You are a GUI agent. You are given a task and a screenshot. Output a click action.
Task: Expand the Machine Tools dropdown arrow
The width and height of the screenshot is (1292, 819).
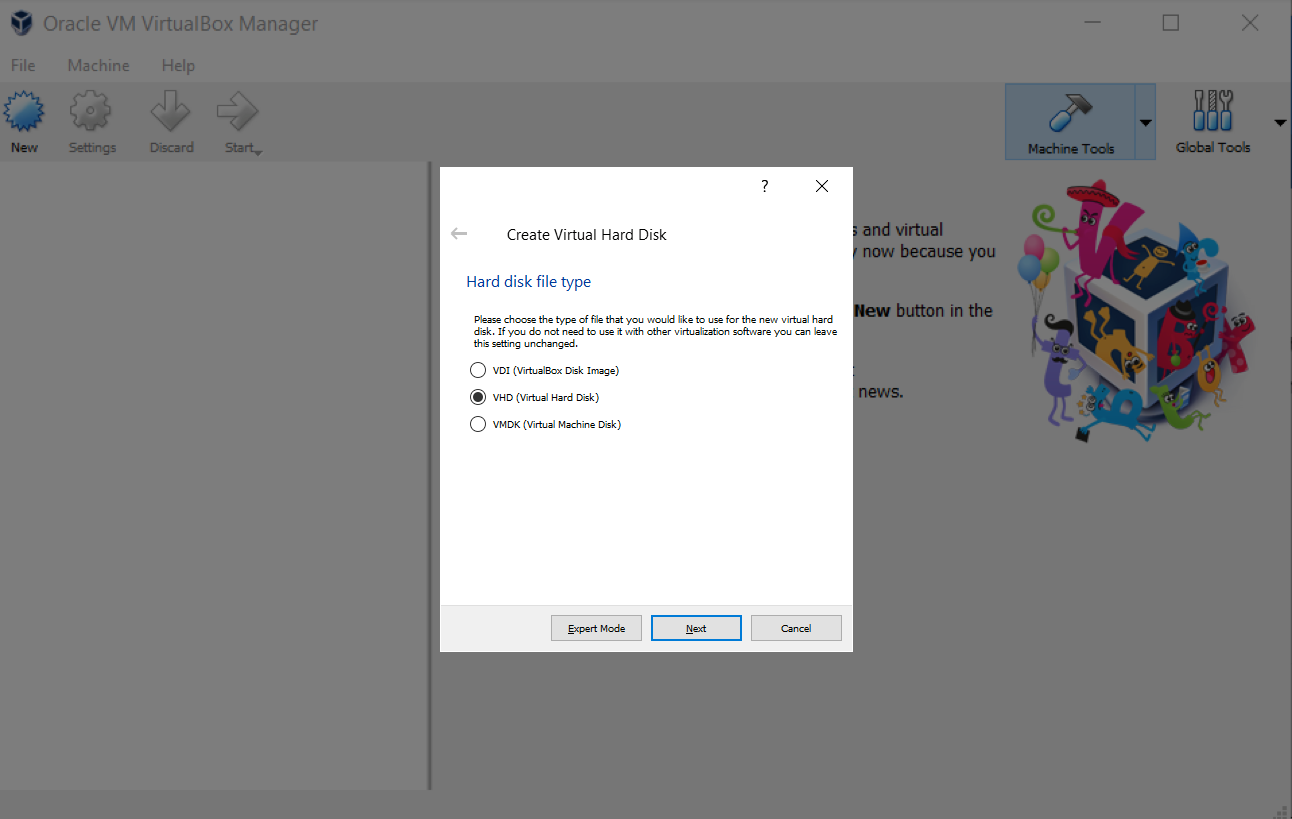(1146, 123)
